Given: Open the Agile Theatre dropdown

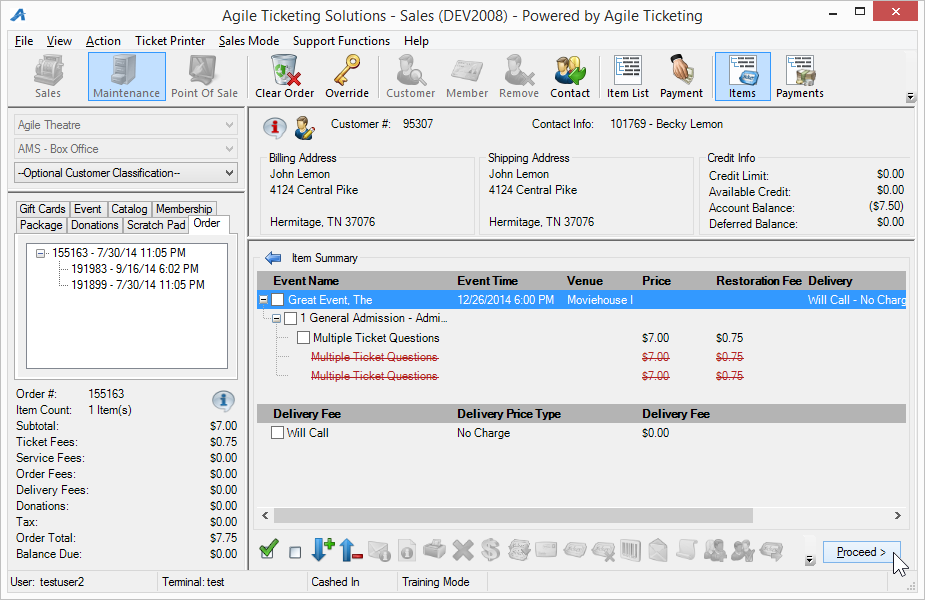Looking at the screenshot, I should (126, 125).
